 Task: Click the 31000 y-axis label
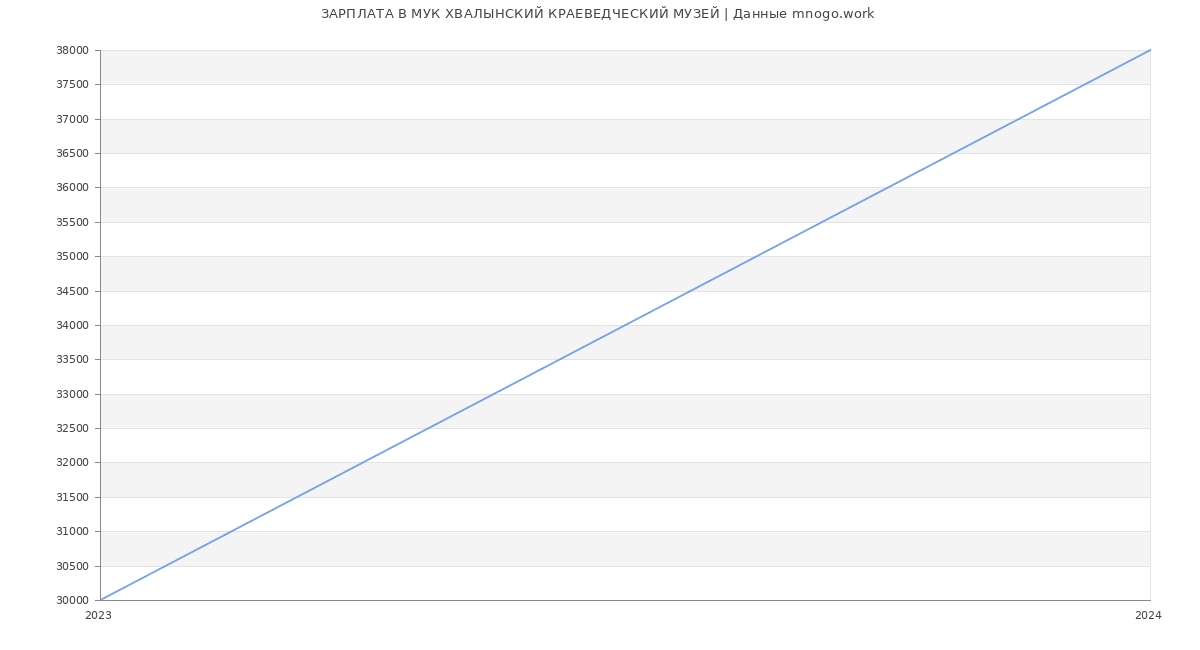pos(72,532)
